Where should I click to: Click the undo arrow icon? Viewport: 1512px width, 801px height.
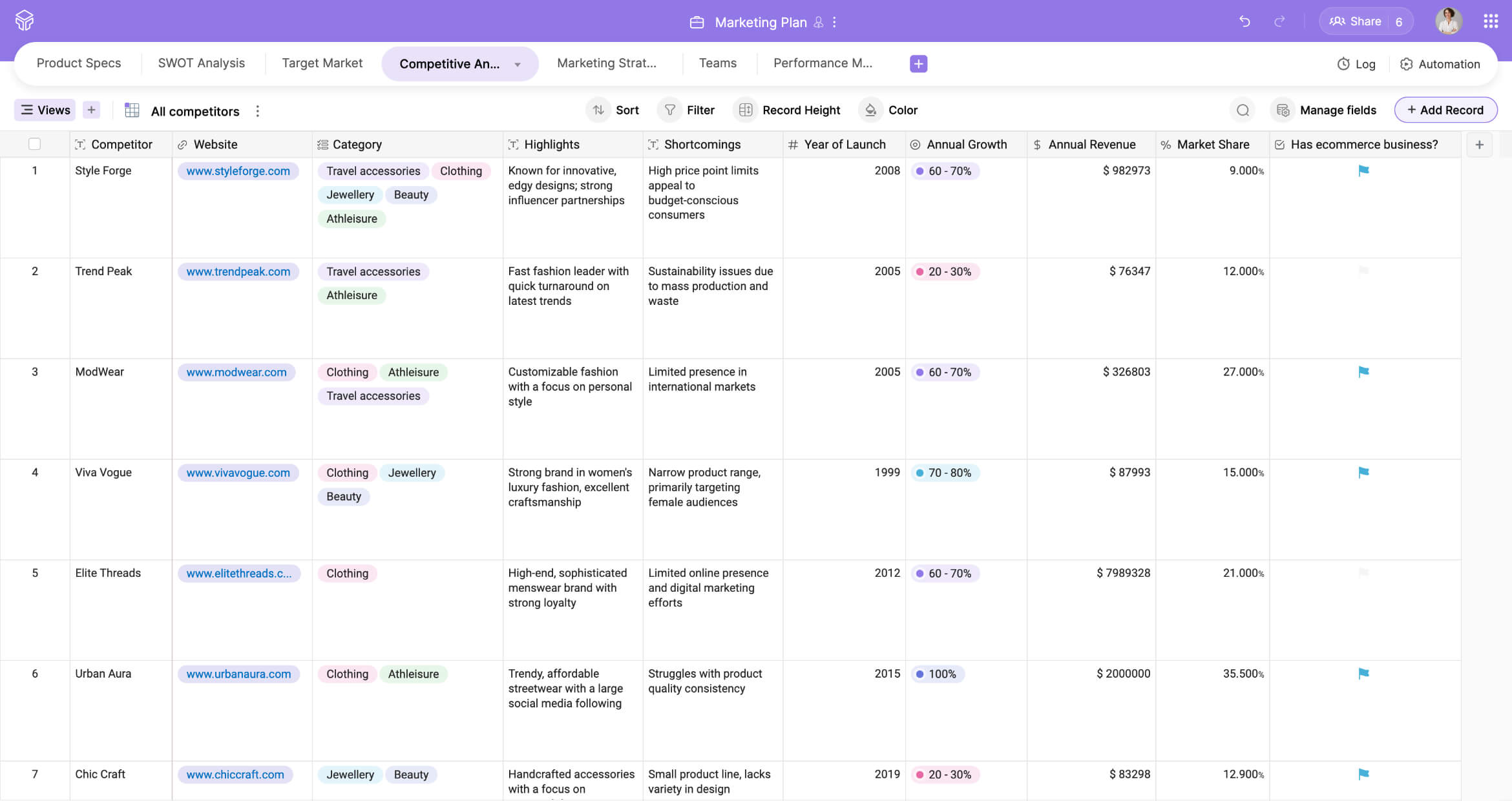click(x=1244, y=21)
